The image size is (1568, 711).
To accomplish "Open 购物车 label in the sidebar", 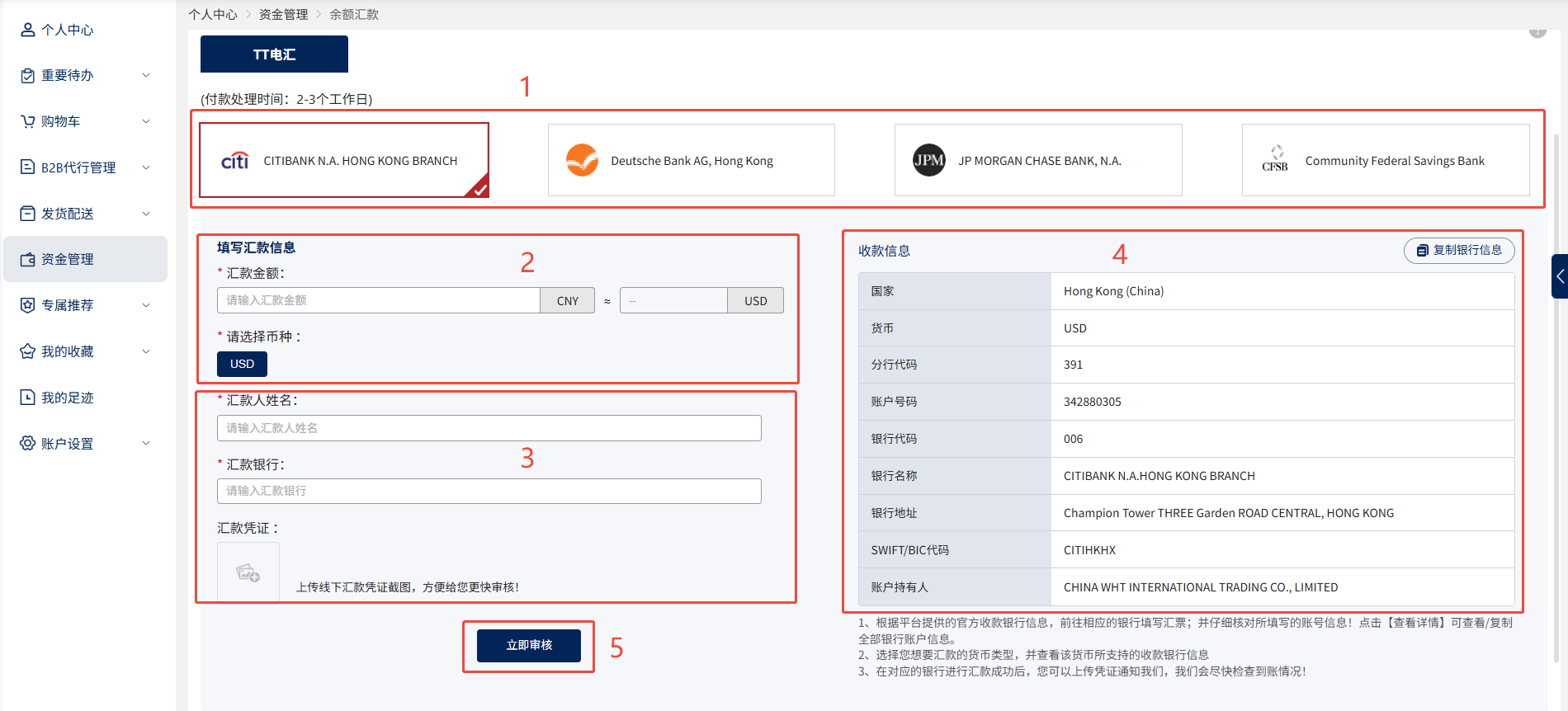I will [61, 121].
